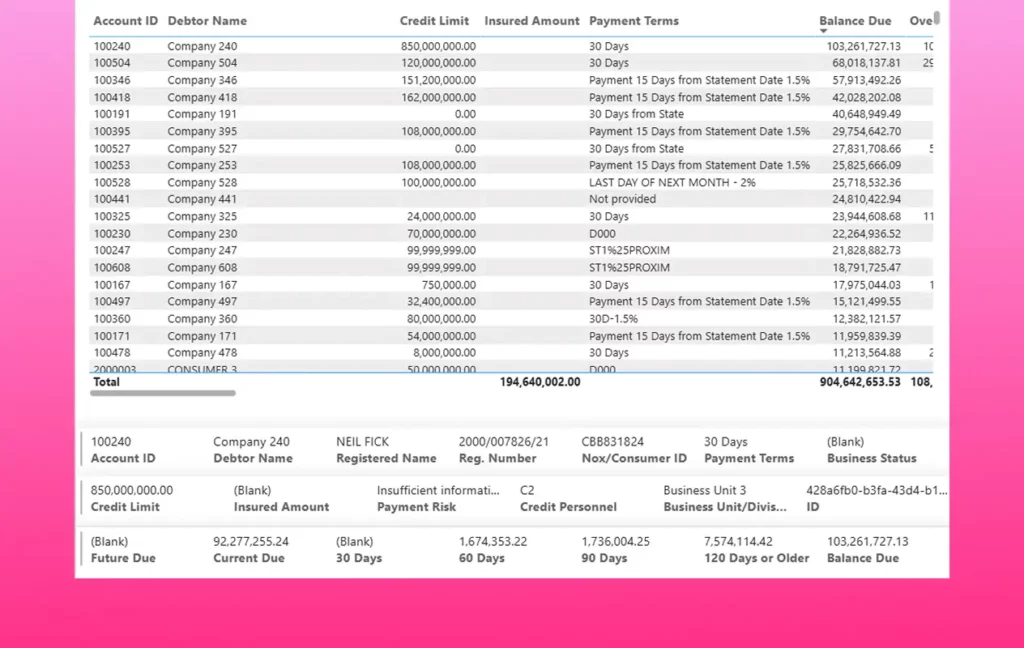Sort table by Account ID column header
The width and height of the screenshot is (1024, 648).
[x=125, y=21]
